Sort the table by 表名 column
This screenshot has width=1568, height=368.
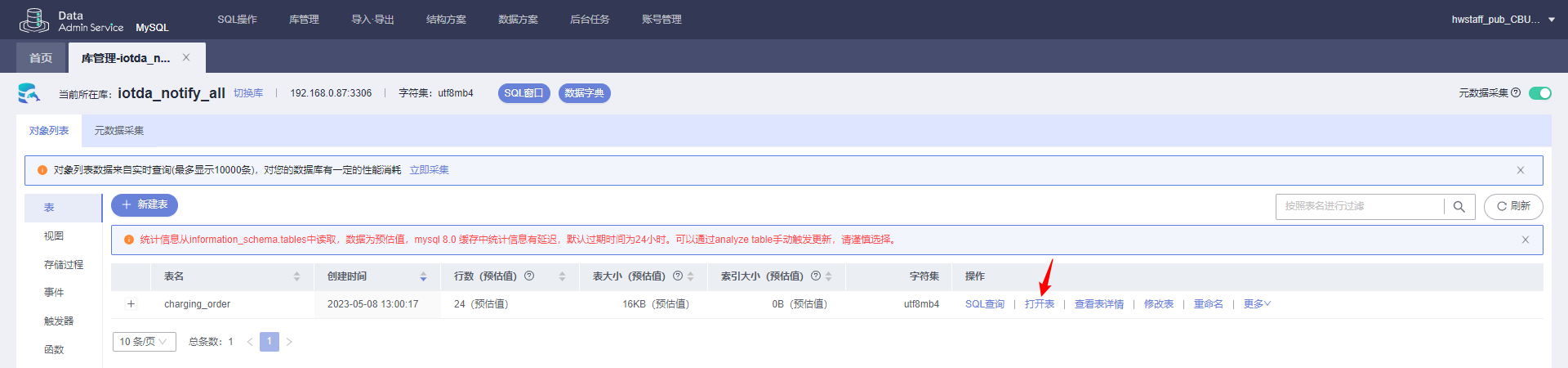pyautogui.click(x=296, y=276)
